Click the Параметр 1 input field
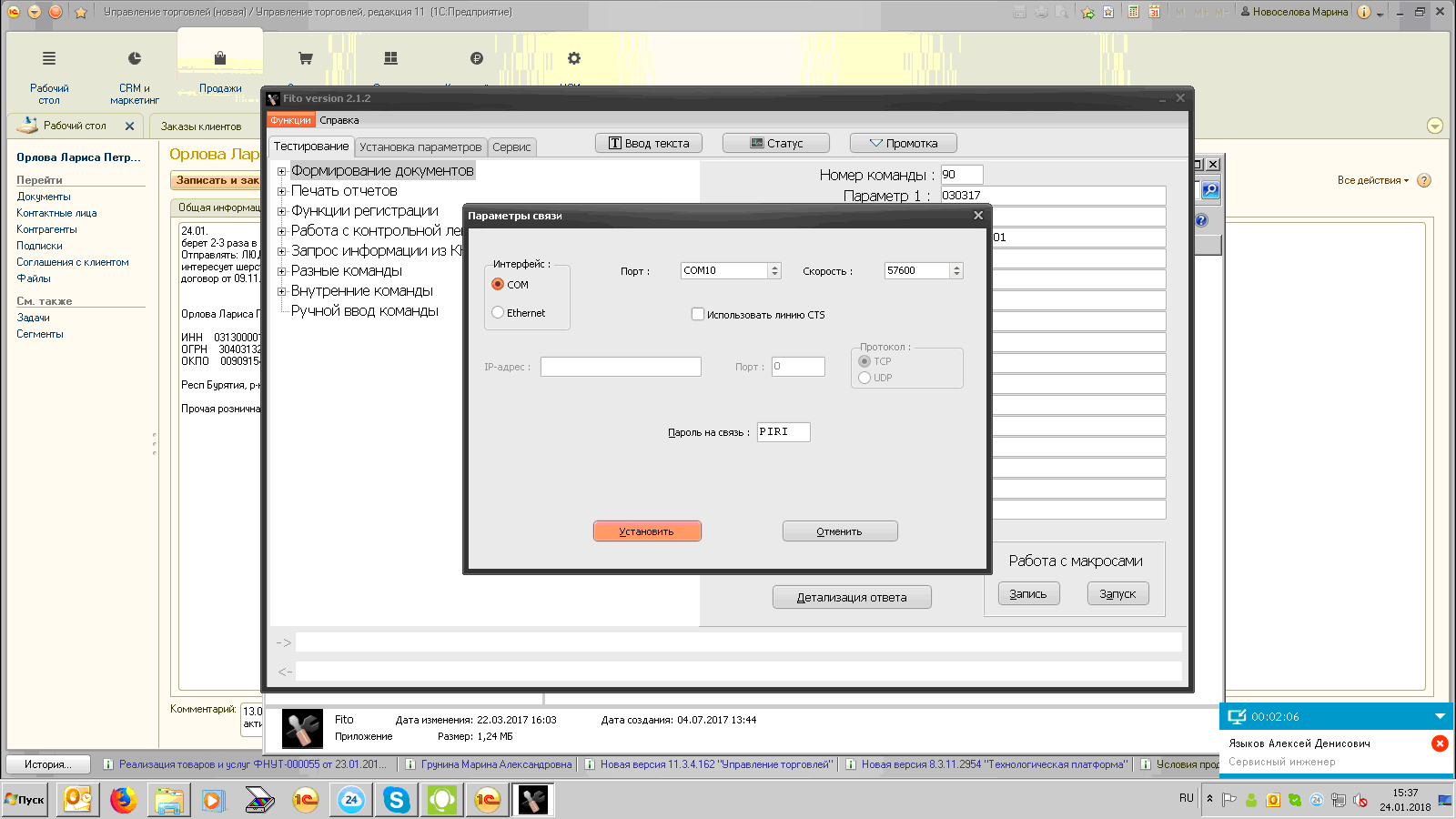 tap(1053, 195)
